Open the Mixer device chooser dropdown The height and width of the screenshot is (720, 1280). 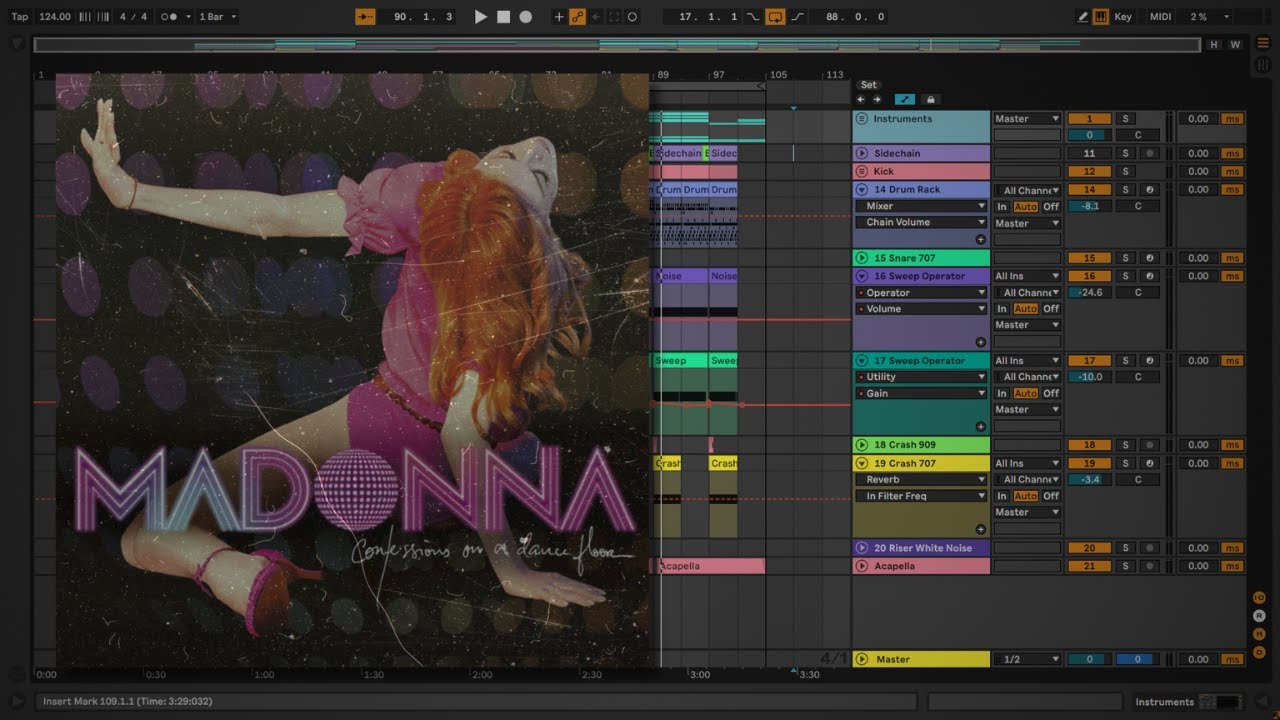pos(921,206)
